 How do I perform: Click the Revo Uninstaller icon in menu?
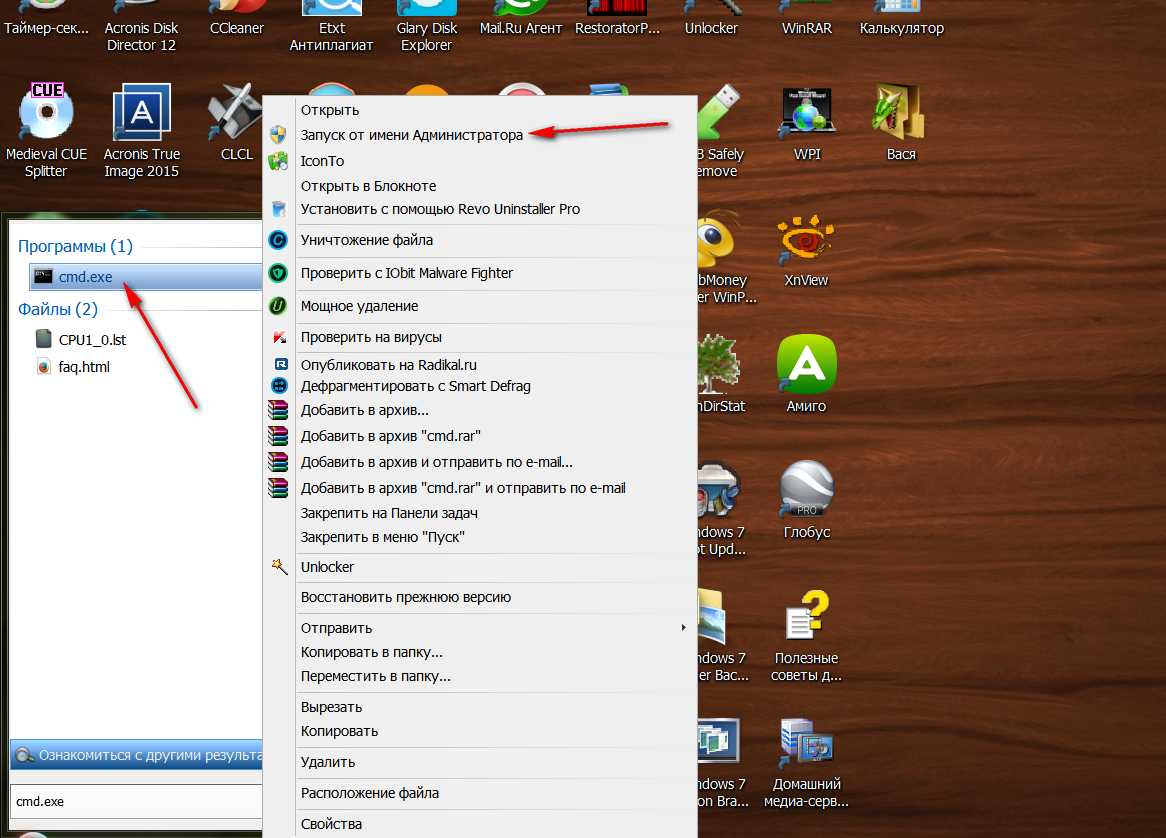278,209
